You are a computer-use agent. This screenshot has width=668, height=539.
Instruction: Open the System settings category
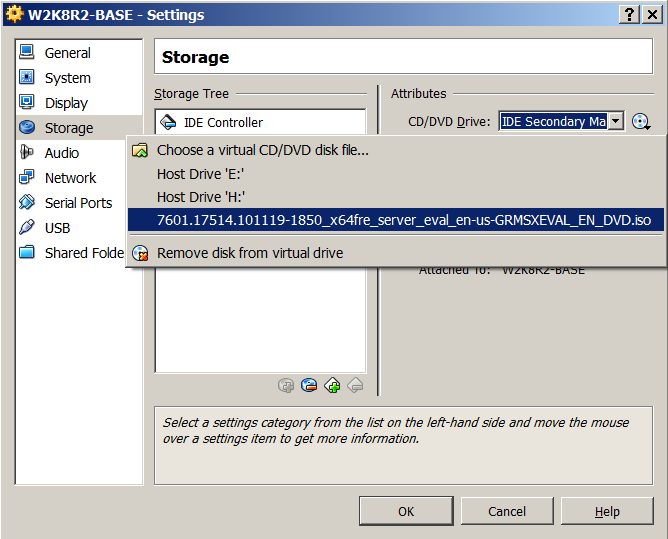click(79, 78)
